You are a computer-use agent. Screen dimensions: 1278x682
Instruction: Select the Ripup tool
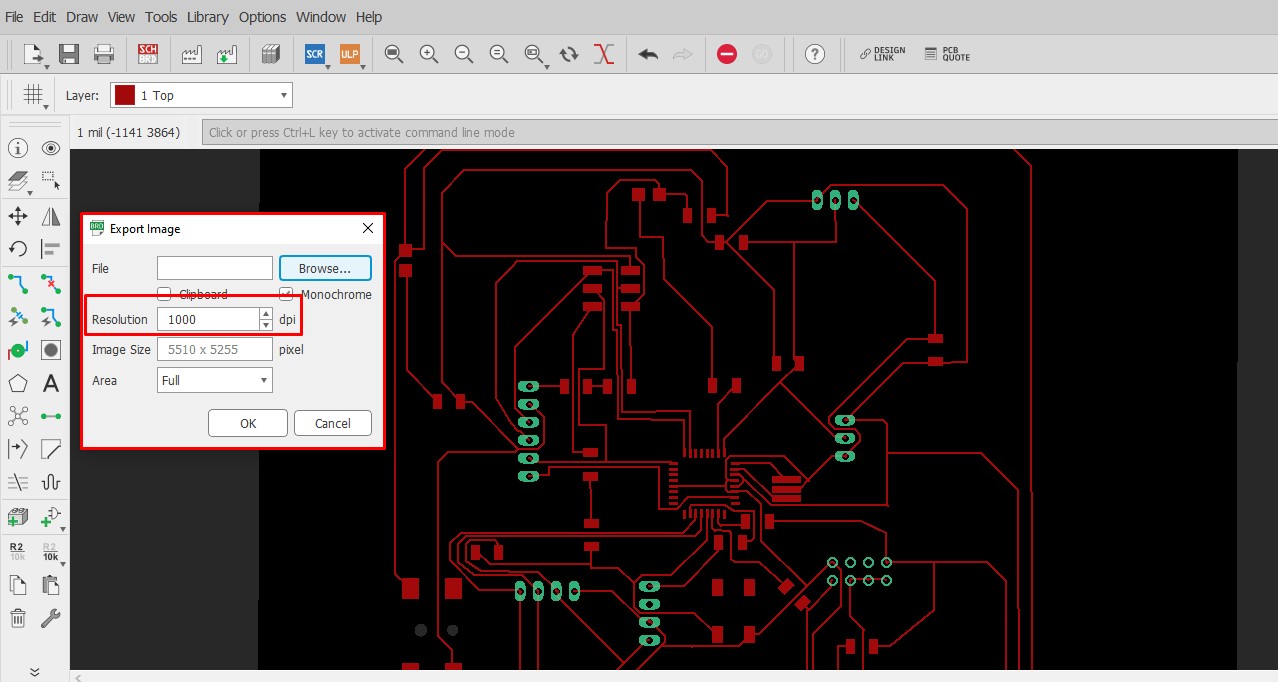coord(51,283)
